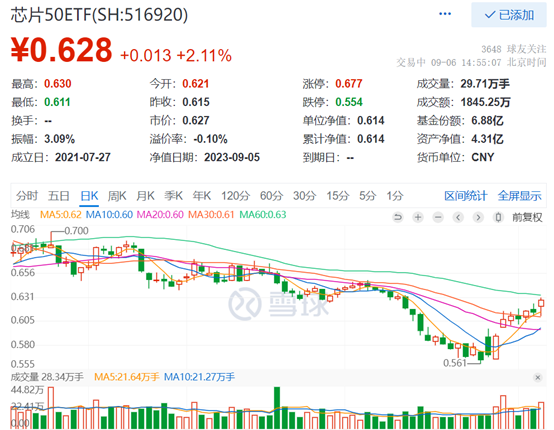This screenshot has width=554, height=430.
Task: Close the volume indicator panel
Action: pos(538,377)
